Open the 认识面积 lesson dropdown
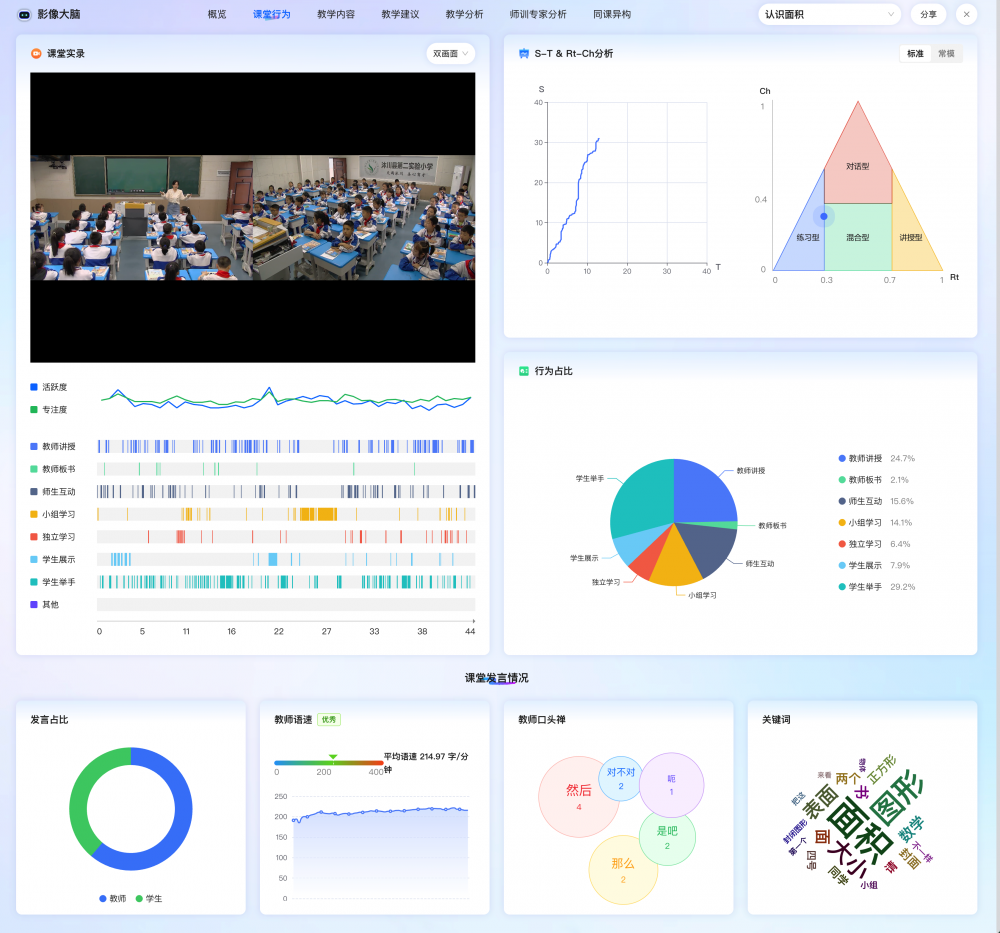 [x=829, y=15]
